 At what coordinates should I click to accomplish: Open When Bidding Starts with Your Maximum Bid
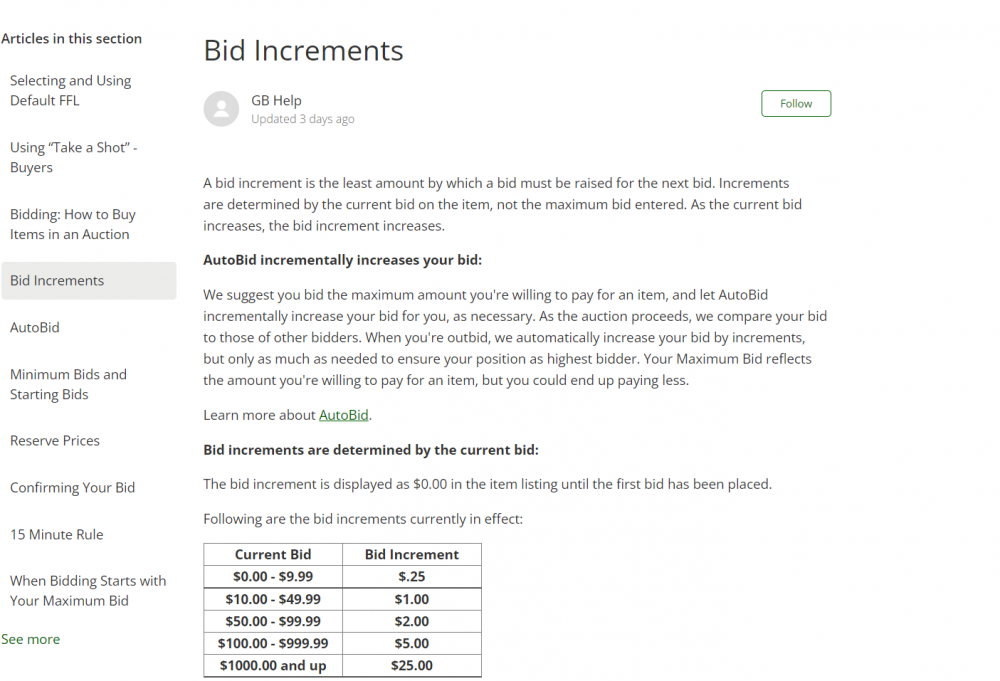click(88, 590)
